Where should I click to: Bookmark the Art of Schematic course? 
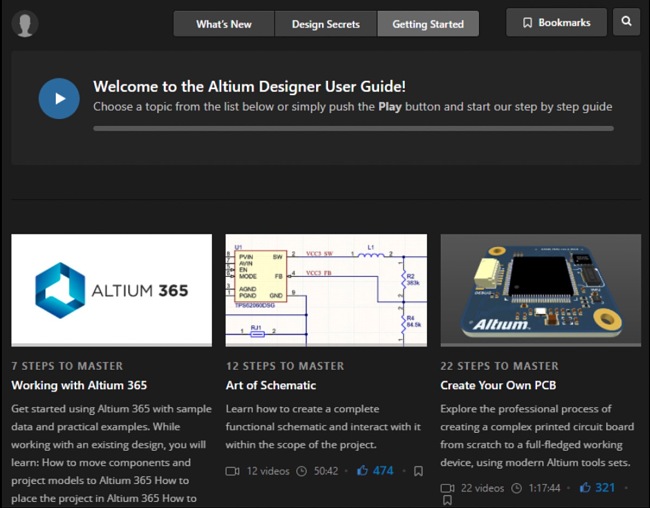pyautogui.click(x=418, y=471)
